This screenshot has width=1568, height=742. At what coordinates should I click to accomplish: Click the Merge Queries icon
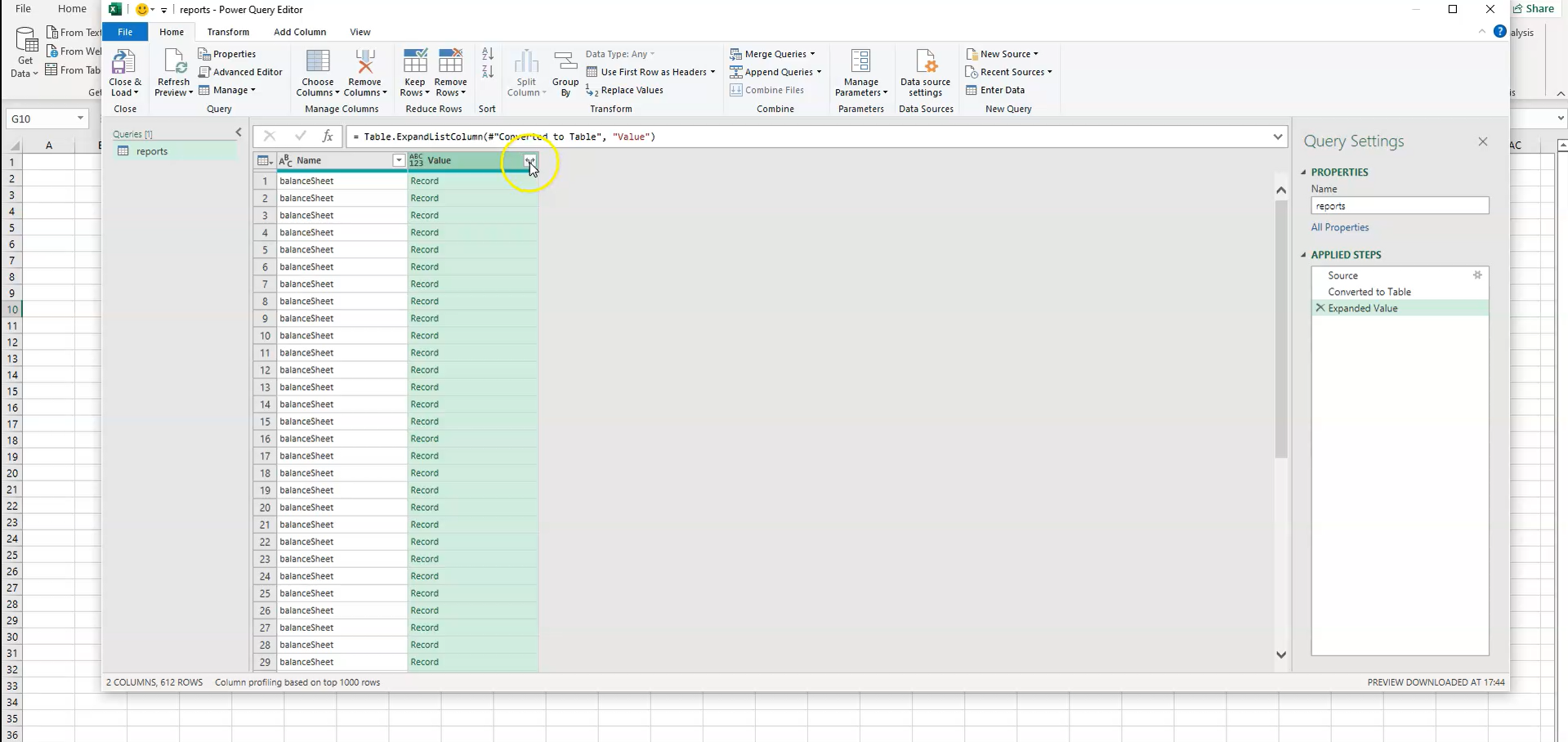(x=736, y=53)
